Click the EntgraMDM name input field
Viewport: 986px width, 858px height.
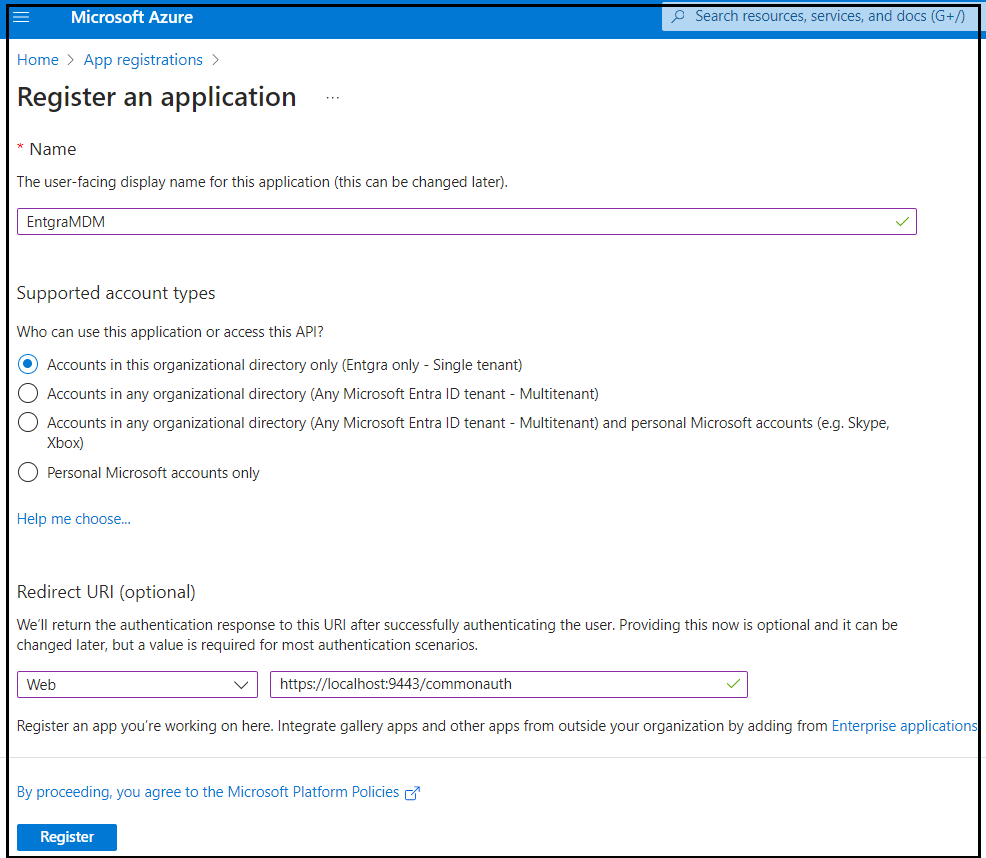pos(467,221)
